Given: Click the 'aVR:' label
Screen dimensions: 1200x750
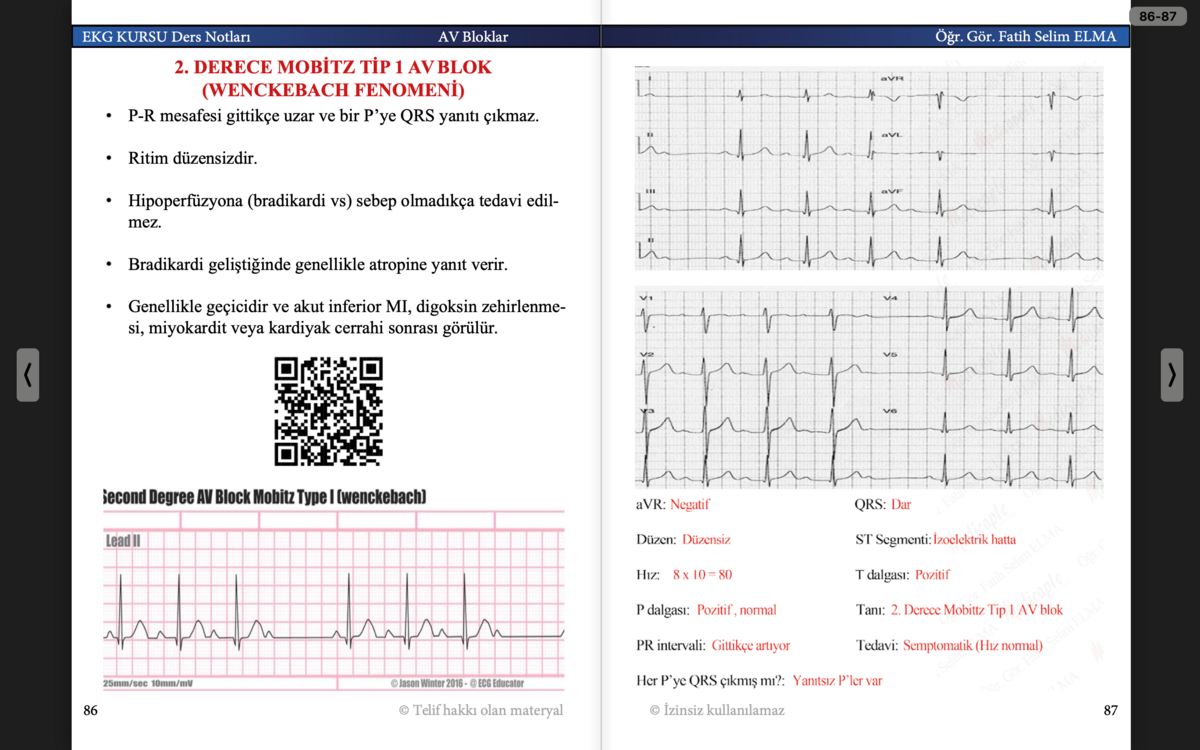Looking at the screenshot, I should (x=650, y=504).
